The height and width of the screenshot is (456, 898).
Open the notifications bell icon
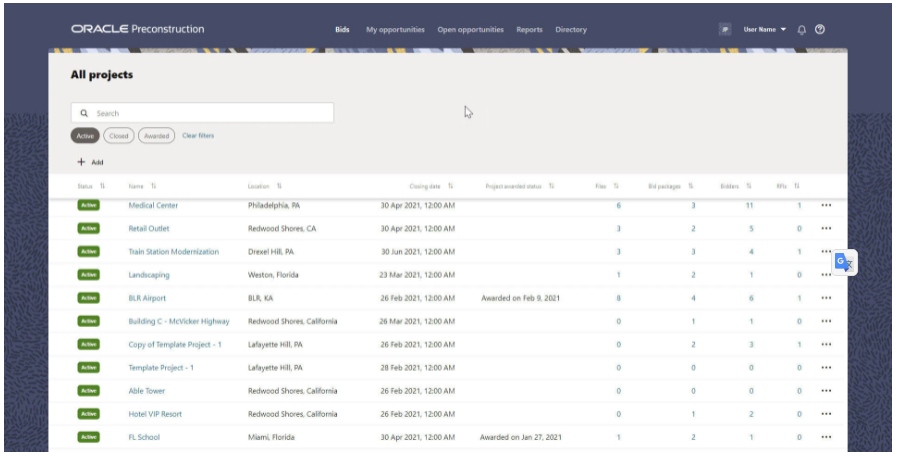[802, 30]
